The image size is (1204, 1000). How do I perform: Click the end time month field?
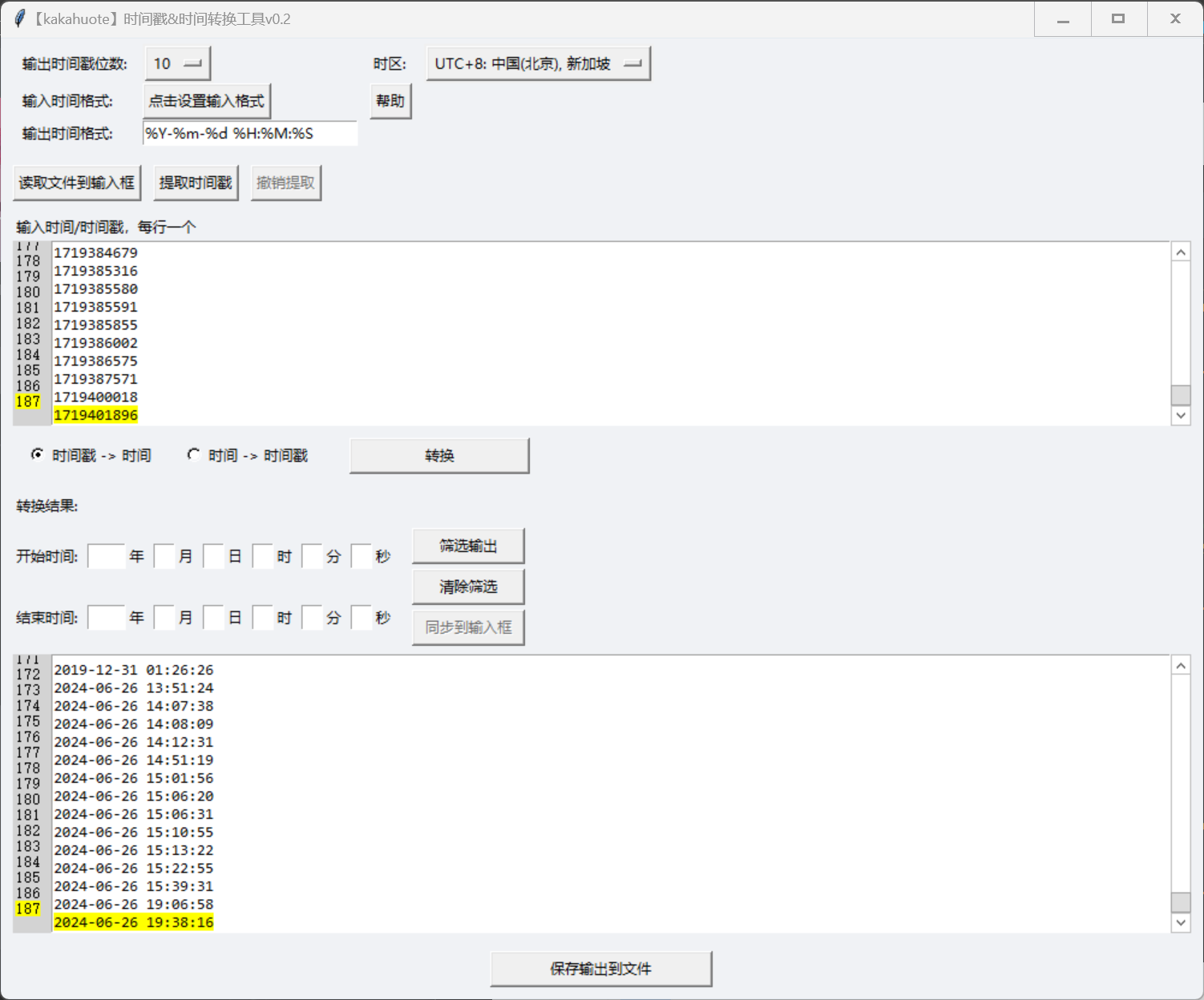coord(164,618)
